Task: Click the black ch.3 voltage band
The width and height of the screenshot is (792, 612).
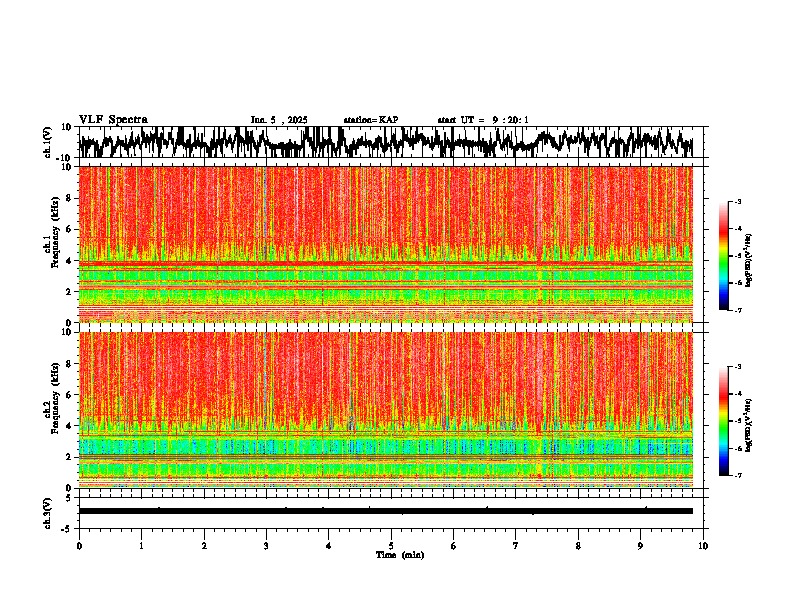Action: (386, 511)
